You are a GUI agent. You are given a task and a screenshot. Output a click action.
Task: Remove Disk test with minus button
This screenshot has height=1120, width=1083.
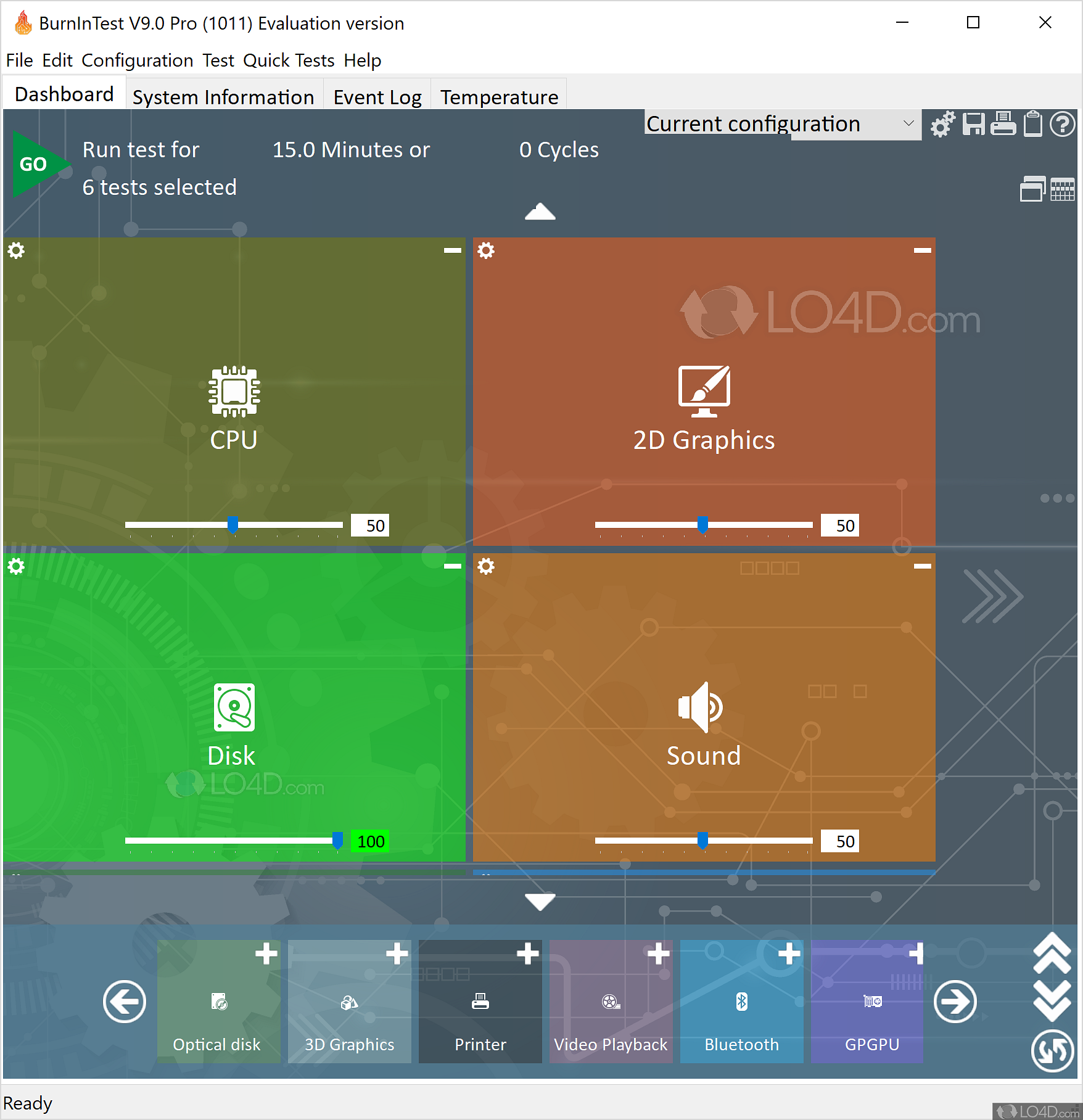(x=453, y=566)
